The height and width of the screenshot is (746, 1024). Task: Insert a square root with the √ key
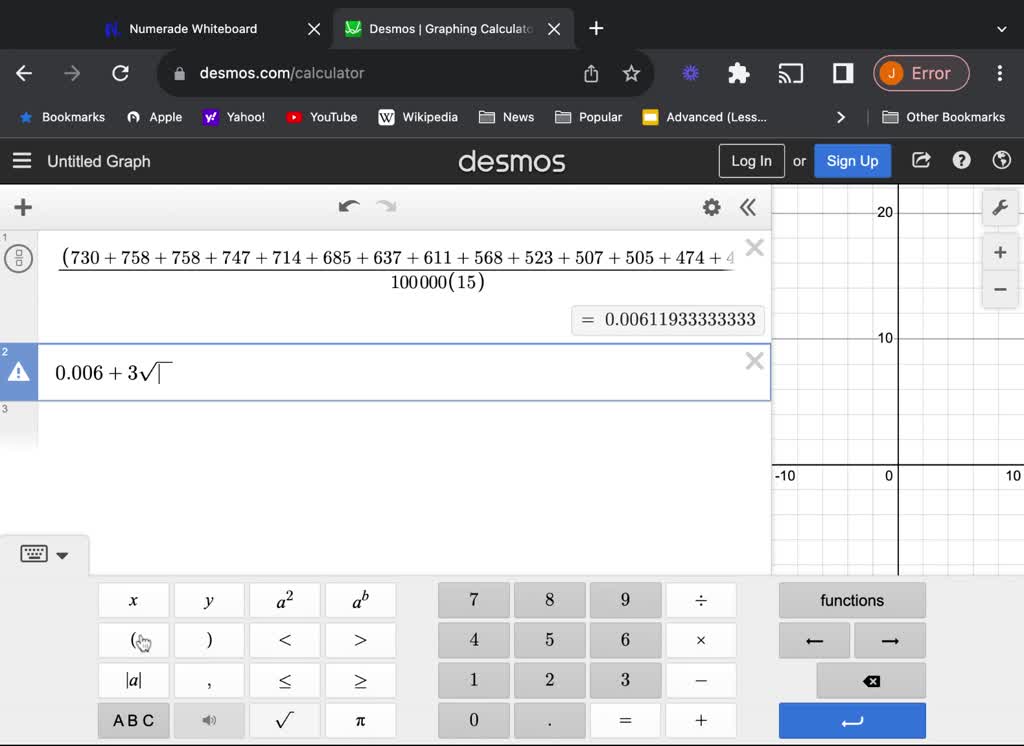click(x=285, y=721)
